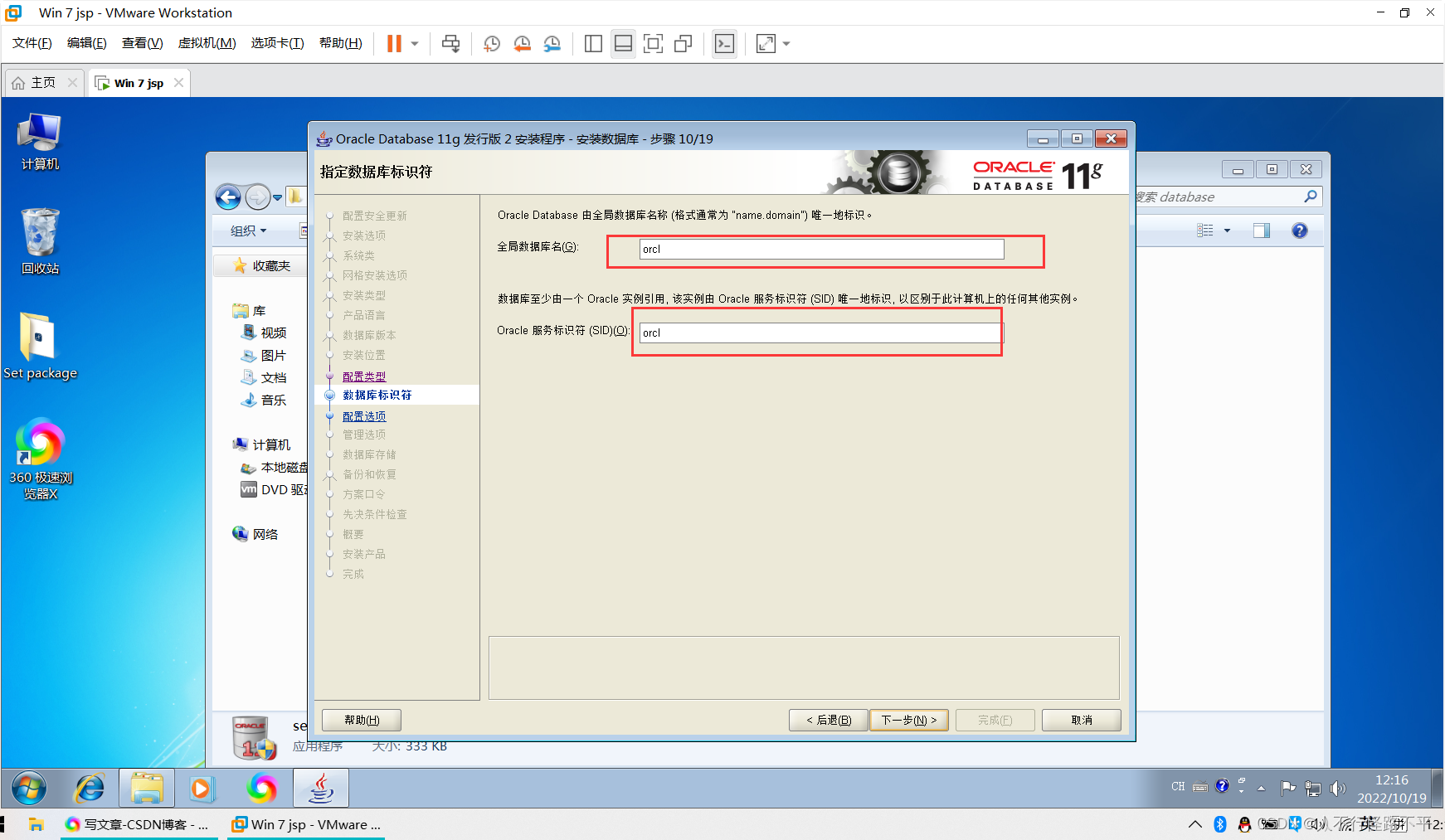Open the Windows 7 Start menu orb

coord(29,788)
